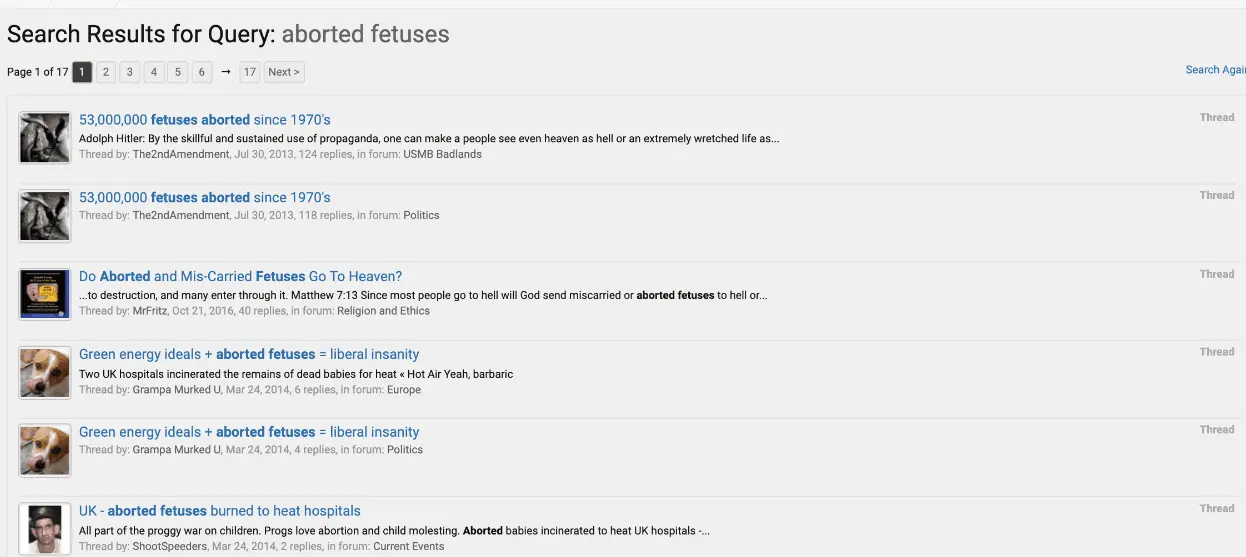Go to results page 2
The width and height of the screenshot is (1246, 557).
coord(105,72)
